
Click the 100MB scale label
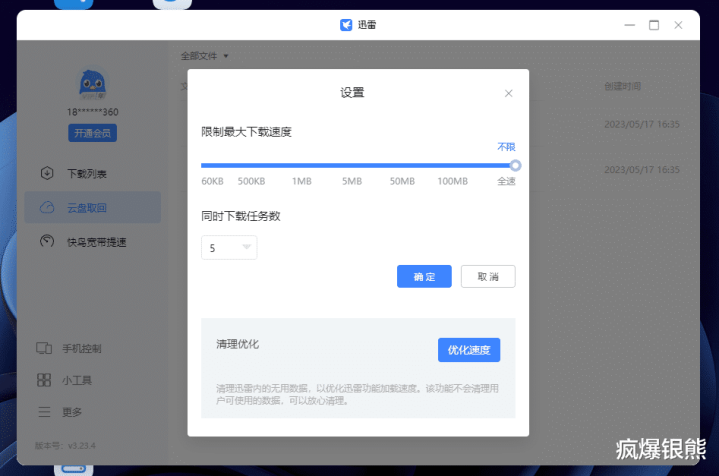point(453,181)
